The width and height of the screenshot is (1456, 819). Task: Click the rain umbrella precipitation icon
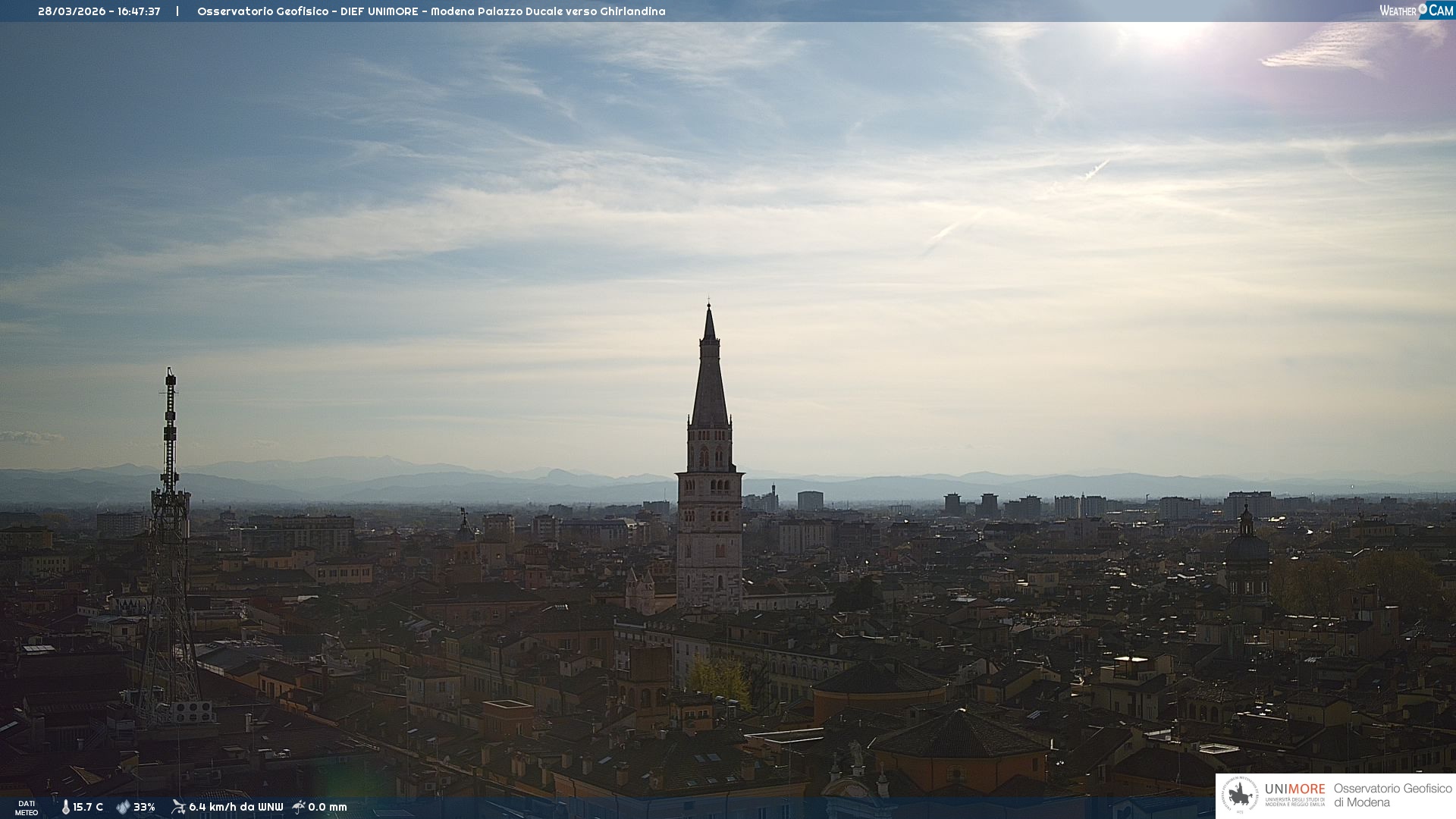tap(299, 807)
